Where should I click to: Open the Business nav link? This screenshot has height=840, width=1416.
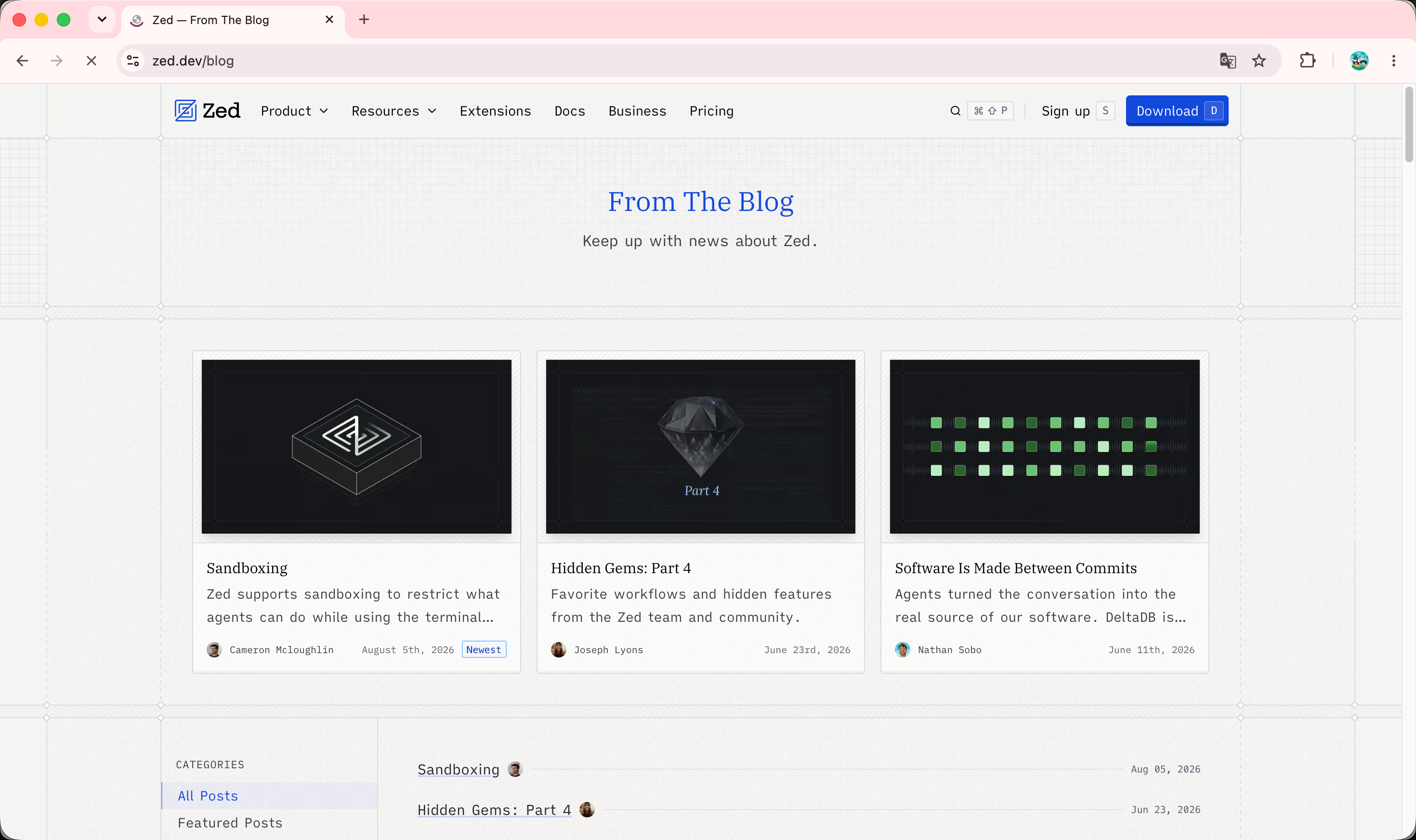(637, 111)
